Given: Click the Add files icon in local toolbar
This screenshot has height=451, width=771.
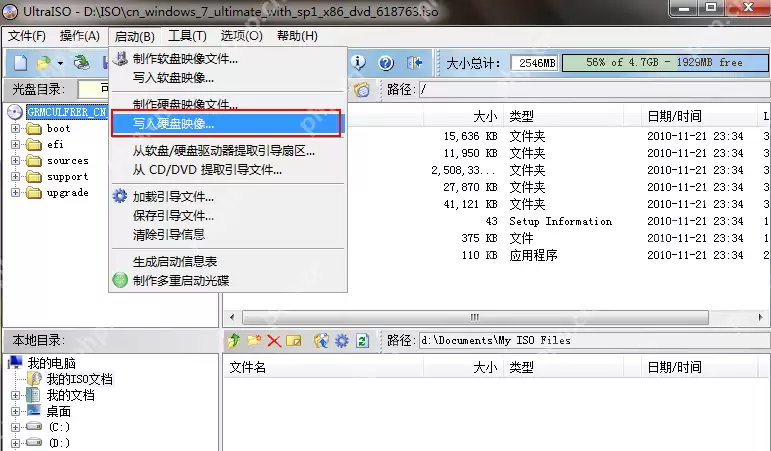Looking at the screenshot, I should [321, 340].
